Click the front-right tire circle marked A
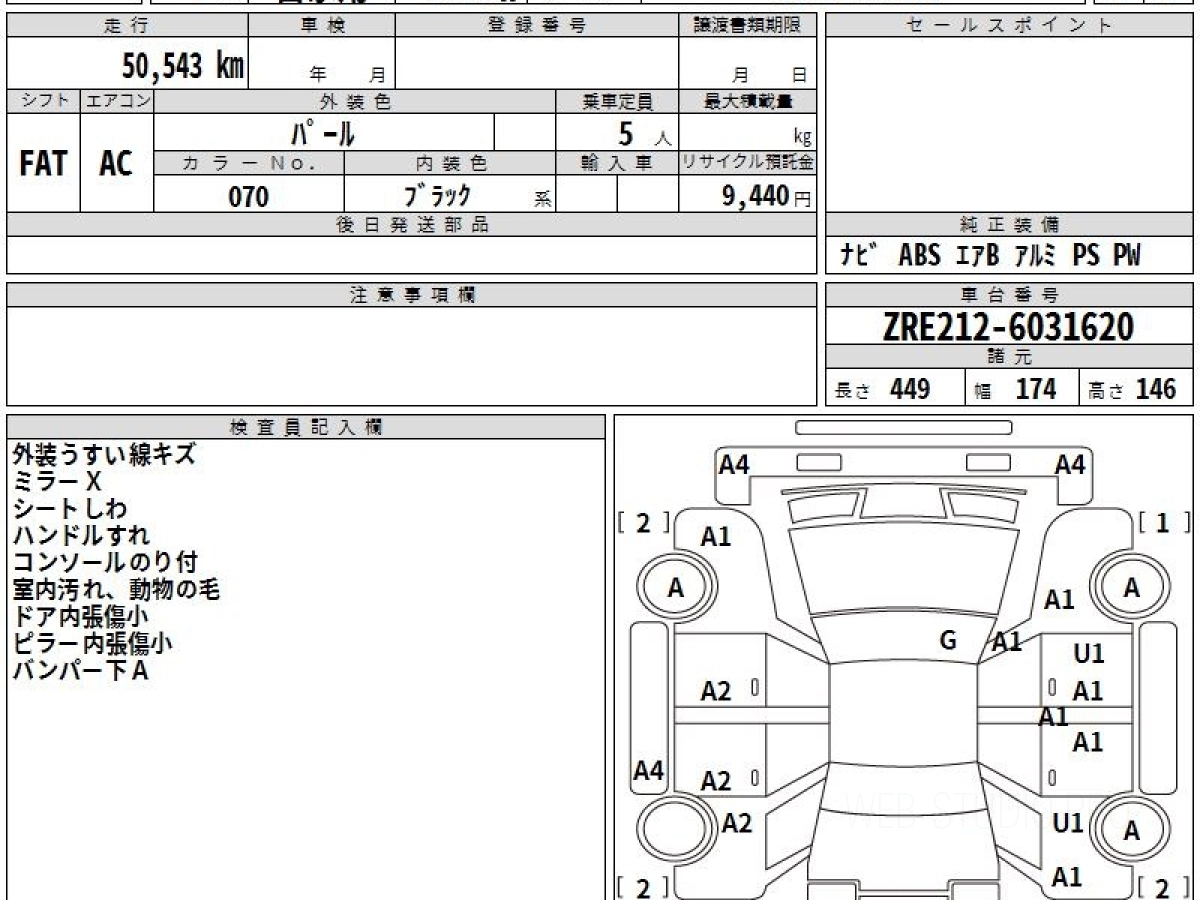The width and height of the screenshot is (1200, 900). tap(1131, 588)
